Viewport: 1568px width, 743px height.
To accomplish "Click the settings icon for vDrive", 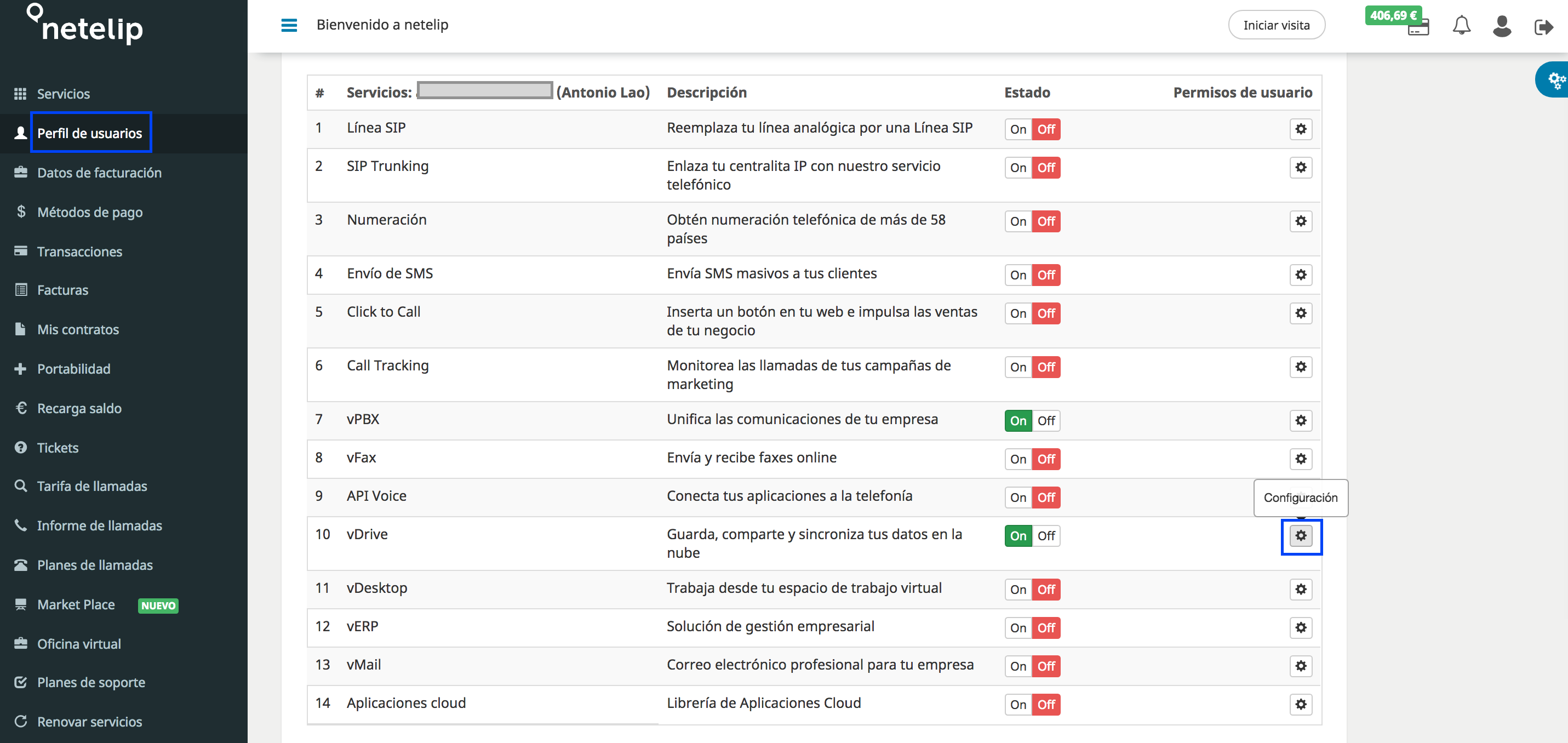I will click(1301, 536).
